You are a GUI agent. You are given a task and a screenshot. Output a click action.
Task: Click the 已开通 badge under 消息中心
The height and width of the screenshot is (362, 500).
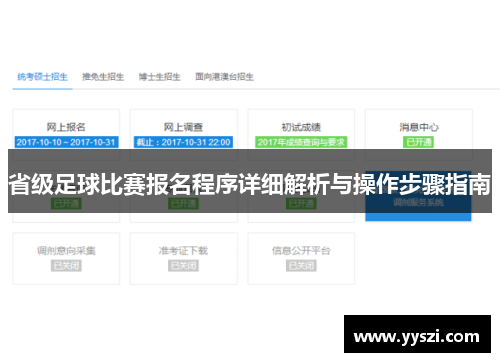pos(419,142)
